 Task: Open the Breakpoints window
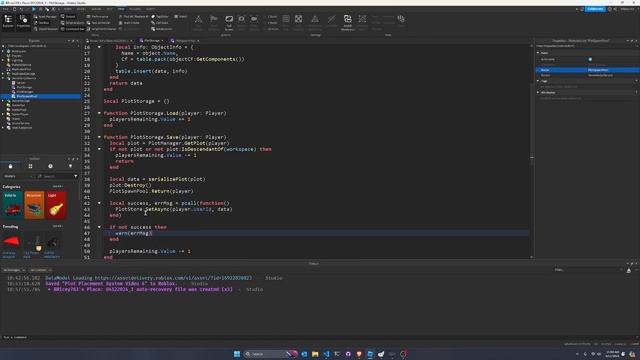[162, 29]
